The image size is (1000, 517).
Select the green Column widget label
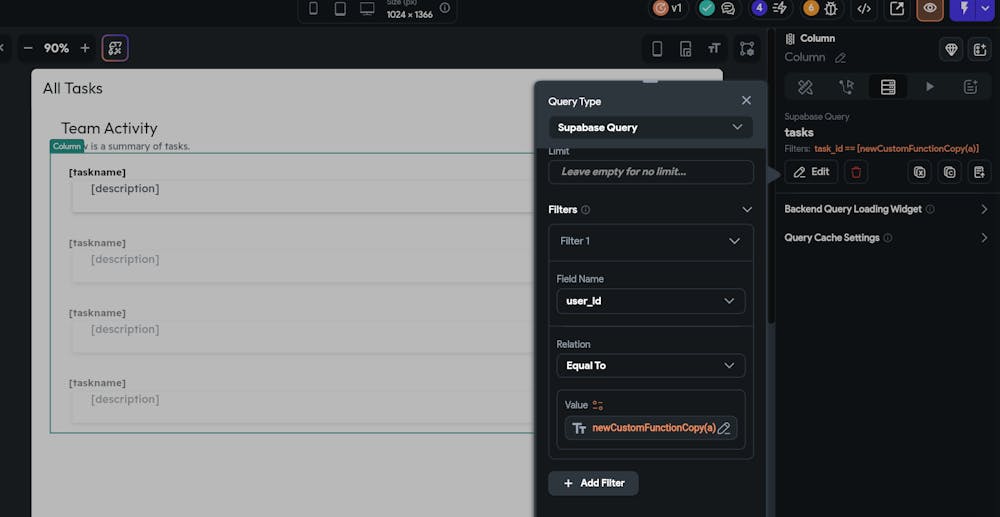[67, 147]
